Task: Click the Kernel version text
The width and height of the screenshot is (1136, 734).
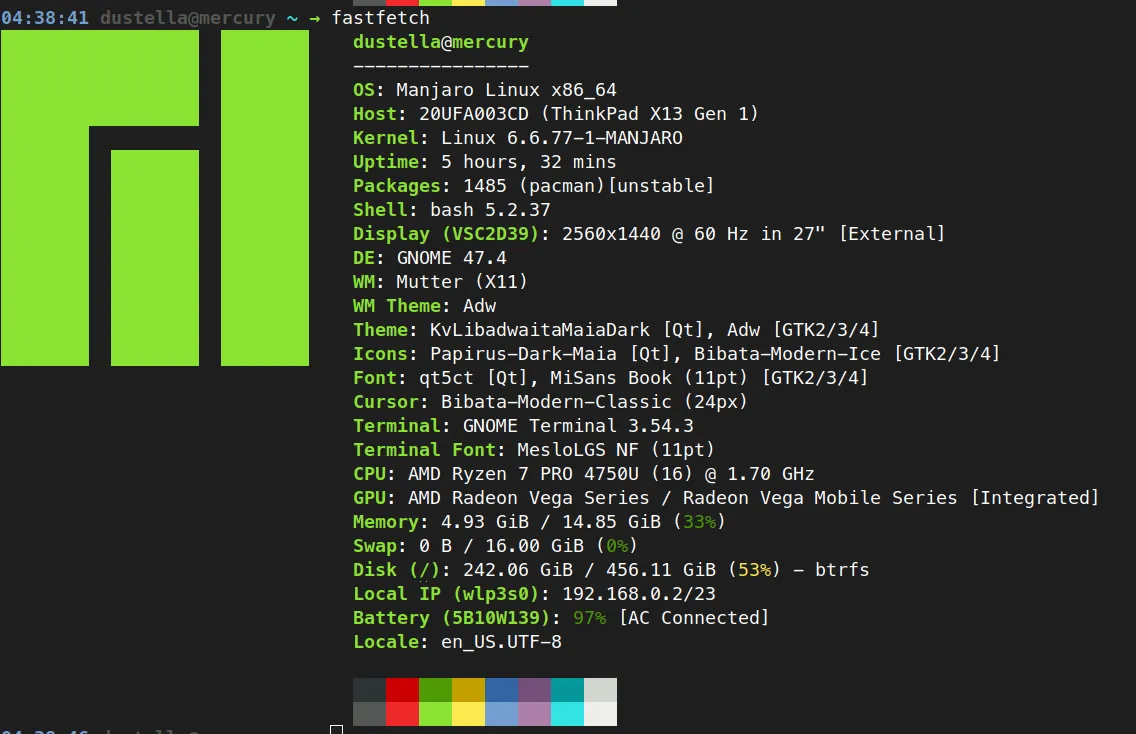Action: (561, 138)
